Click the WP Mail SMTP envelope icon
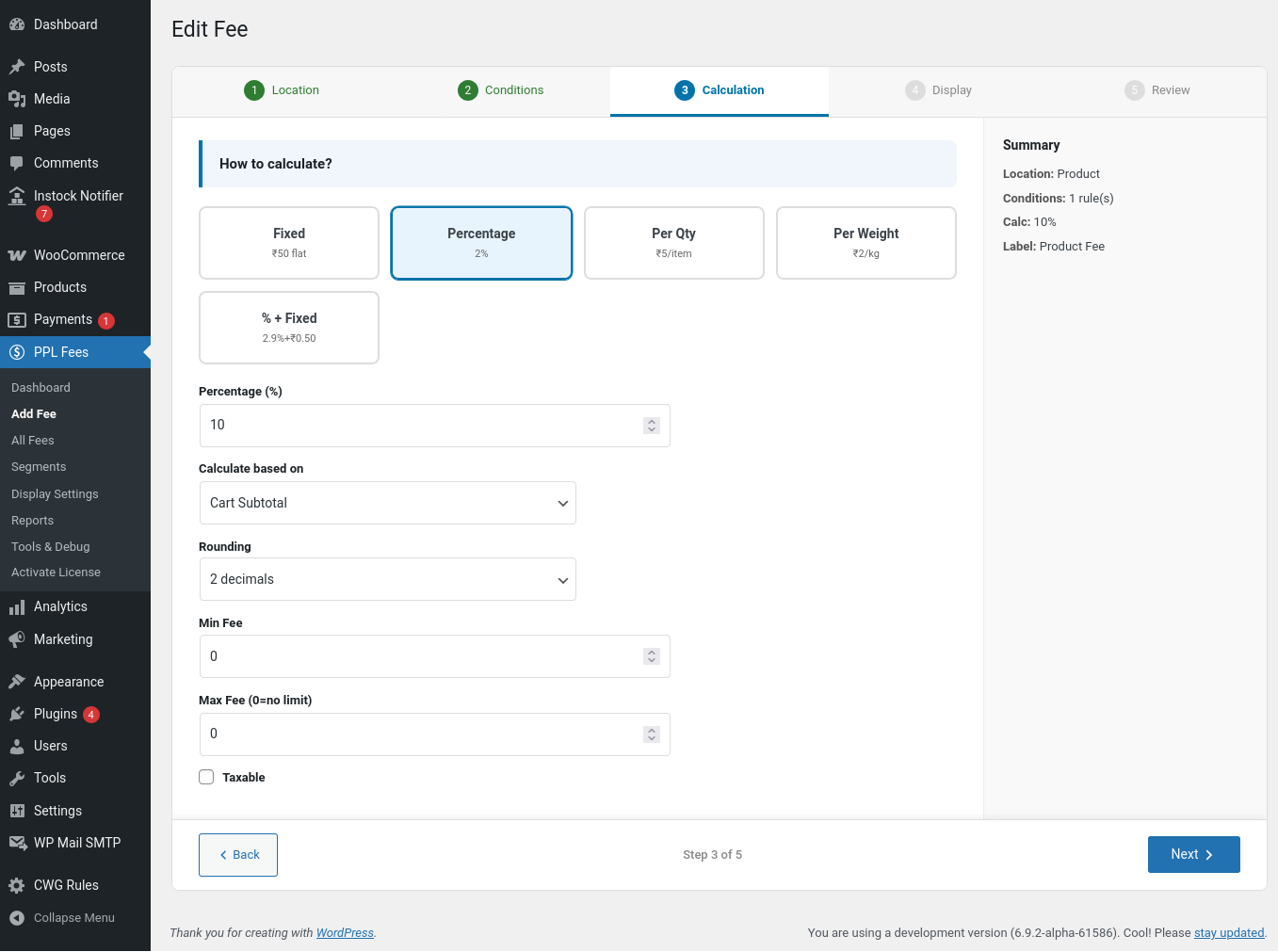The height and width of the screenshot is (952, 1278). [17, 843]
